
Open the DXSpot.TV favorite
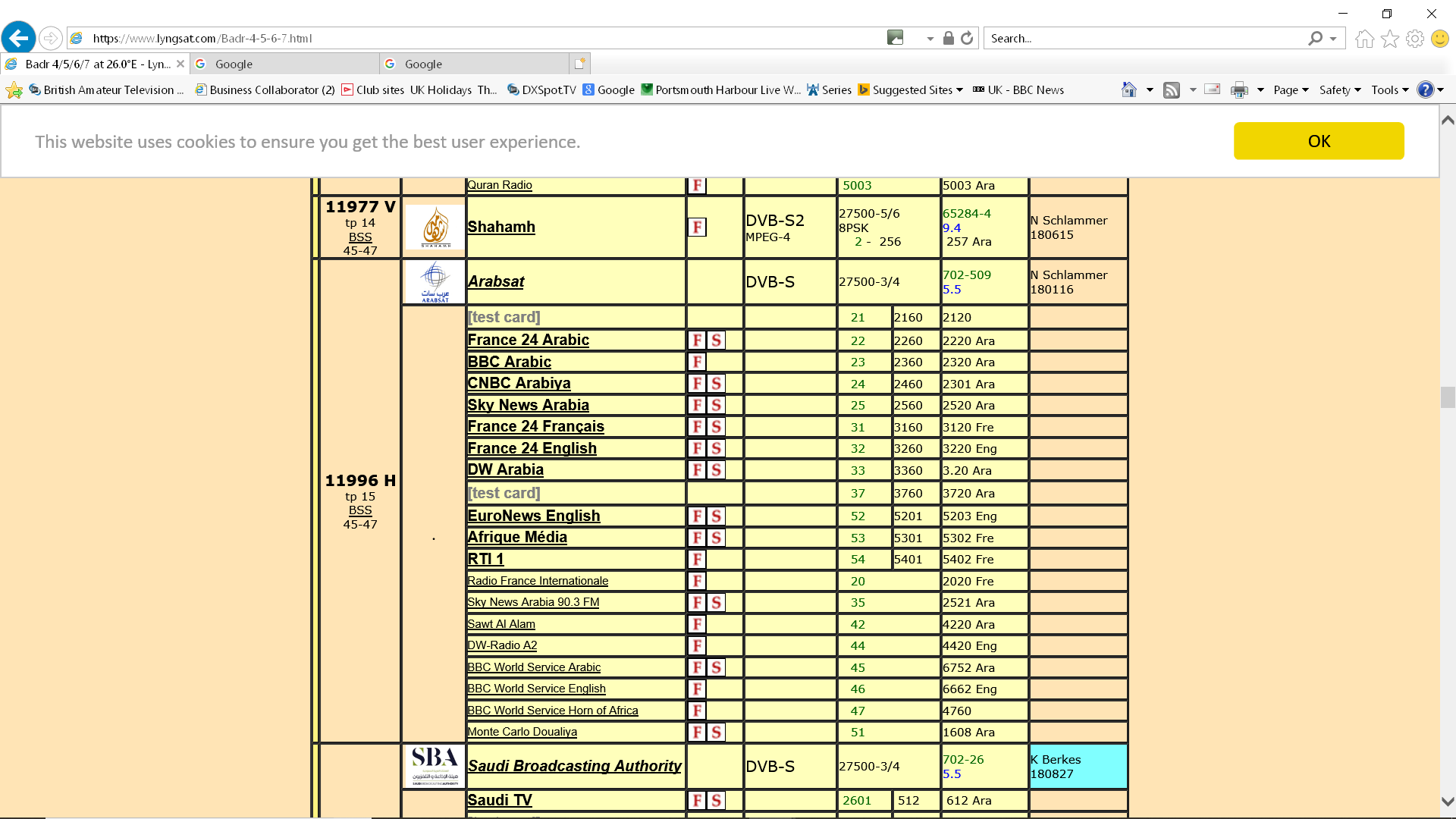tap(541, 89)
